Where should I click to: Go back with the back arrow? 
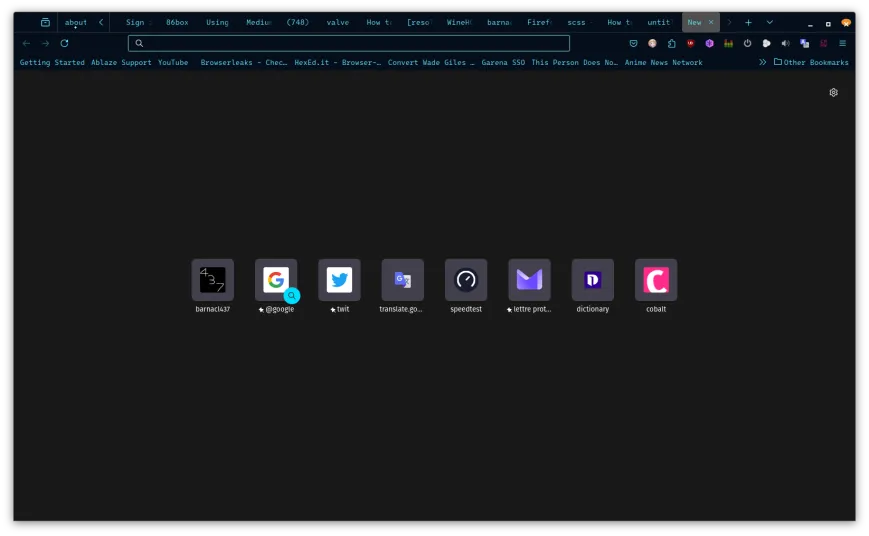pyautogui.click(x=26, y=43)
